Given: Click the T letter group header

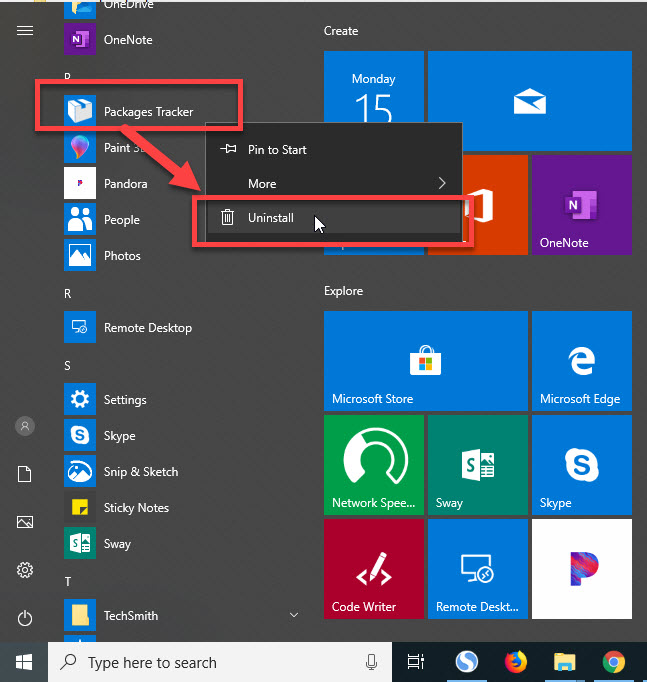Looking at the screenshot, I should click(67, 582).
